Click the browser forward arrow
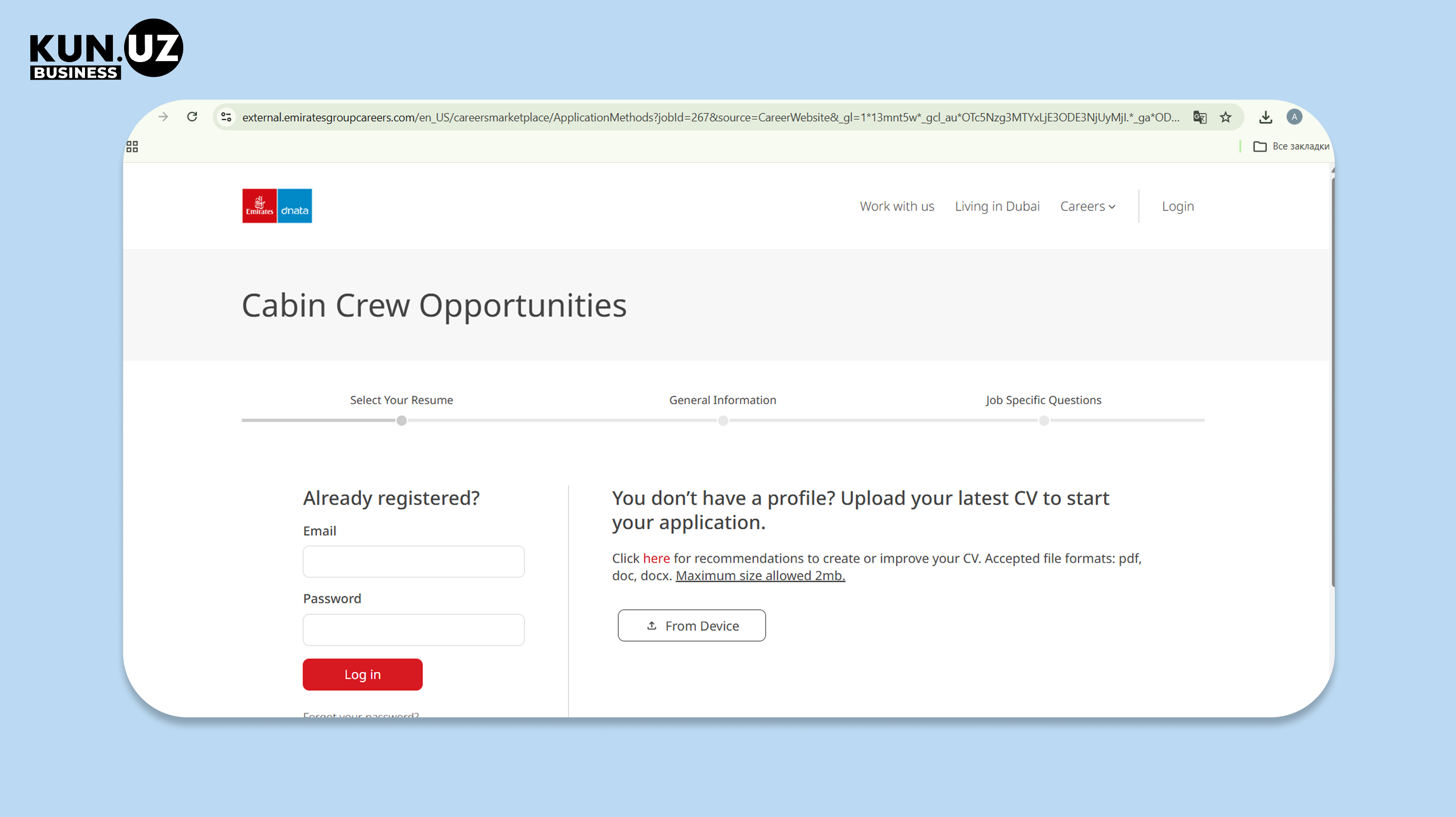Image resolution: width=1456 pixels, height=817 pixels. click(163, 117)
